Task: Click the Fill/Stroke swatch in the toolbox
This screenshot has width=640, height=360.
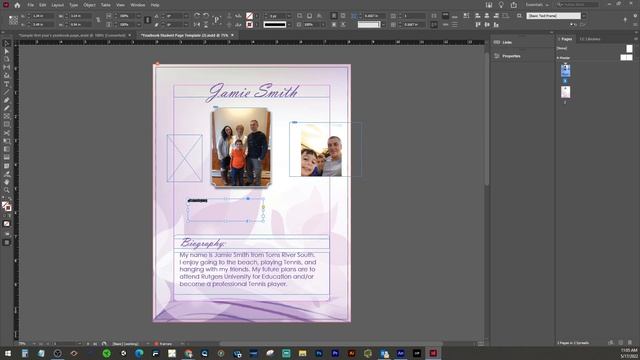Action: (6, 206)
